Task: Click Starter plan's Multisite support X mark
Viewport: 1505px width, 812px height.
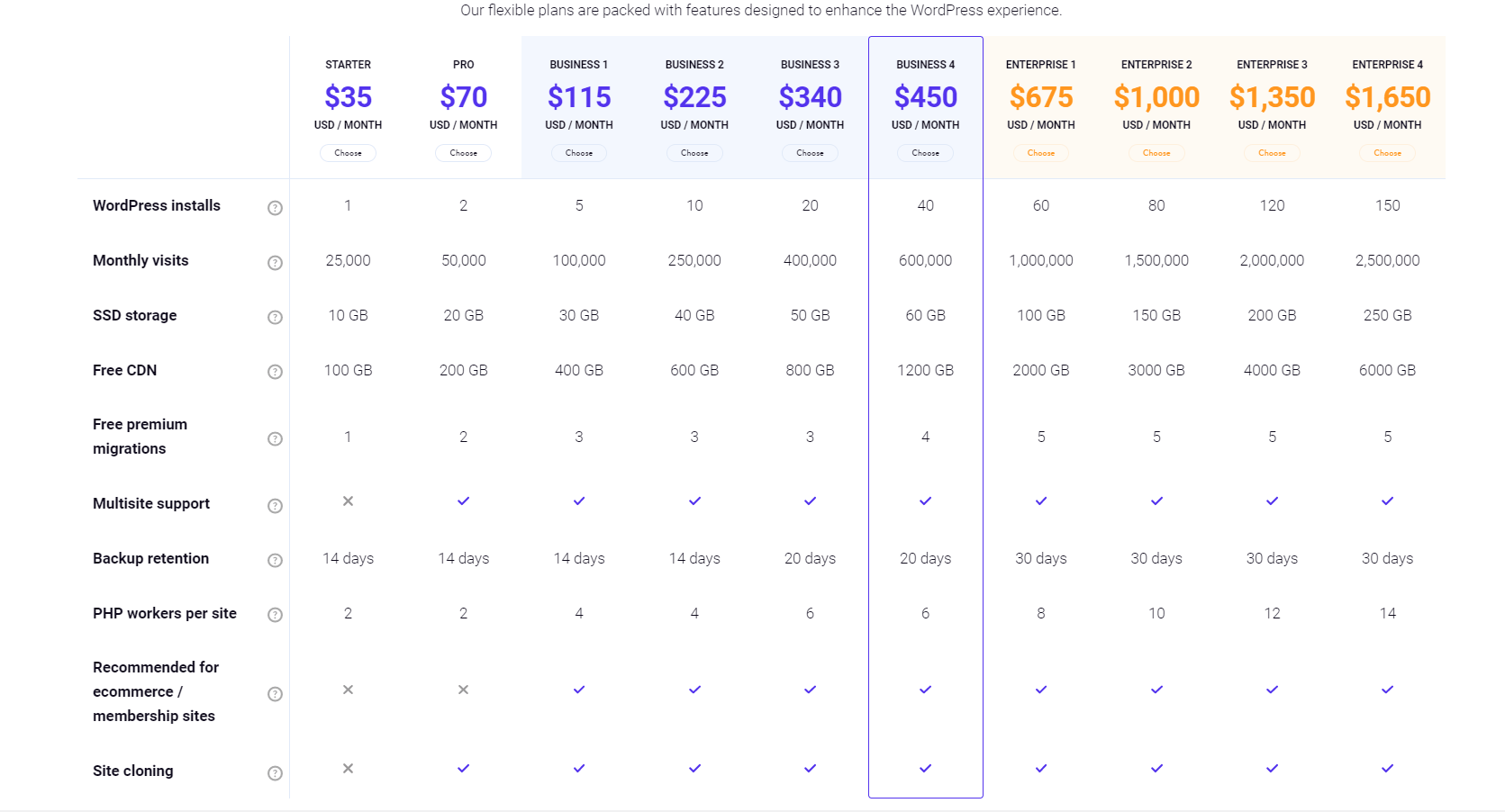Action: 348,501
